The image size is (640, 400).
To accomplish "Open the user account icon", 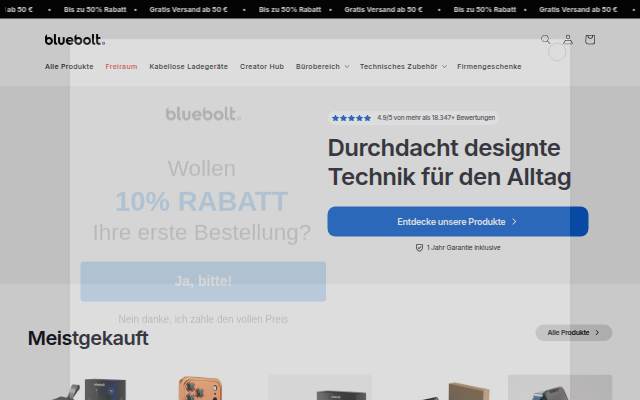I will point(568,40).
